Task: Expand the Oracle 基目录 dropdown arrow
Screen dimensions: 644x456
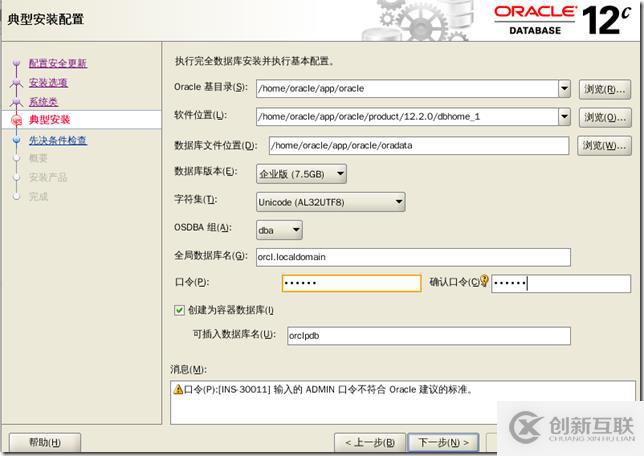Action: coord(564,89)
